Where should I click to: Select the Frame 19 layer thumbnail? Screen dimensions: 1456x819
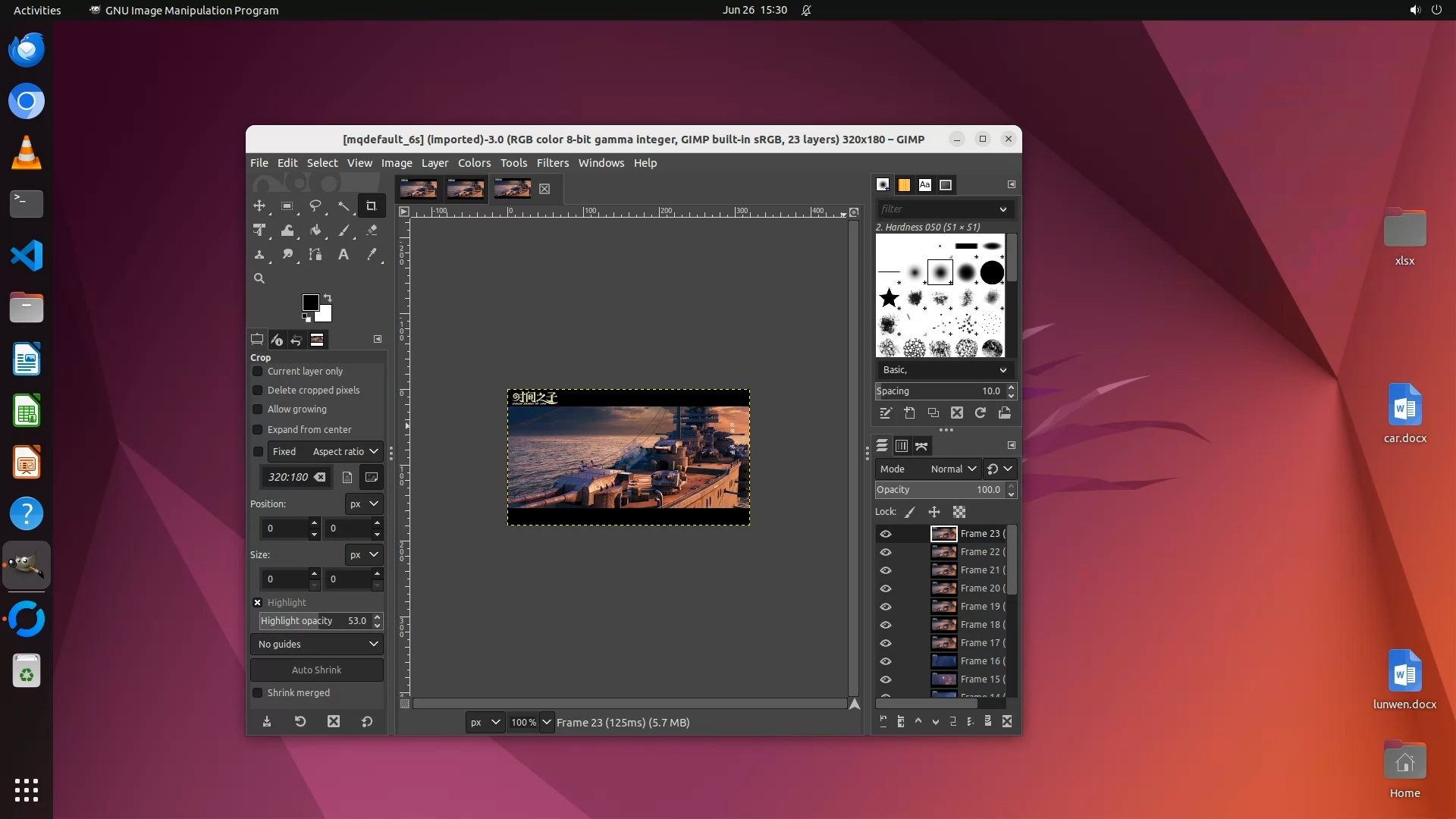pos(943,607)
